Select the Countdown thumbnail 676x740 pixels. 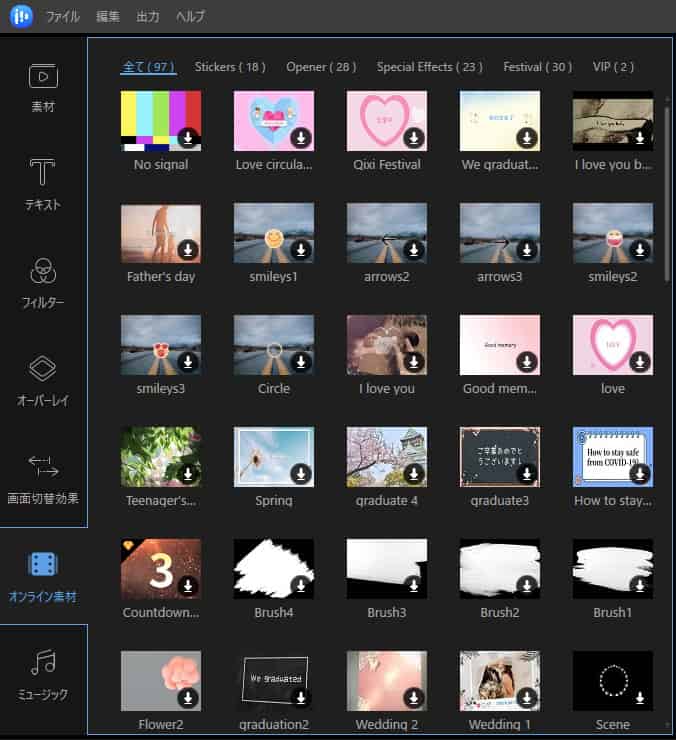point(160,569)
